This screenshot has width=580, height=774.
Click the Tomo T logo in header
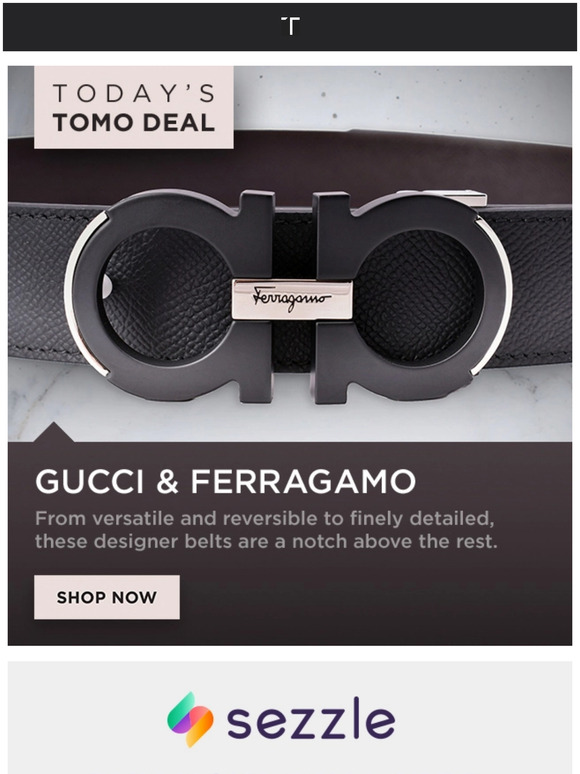point(290,26)
